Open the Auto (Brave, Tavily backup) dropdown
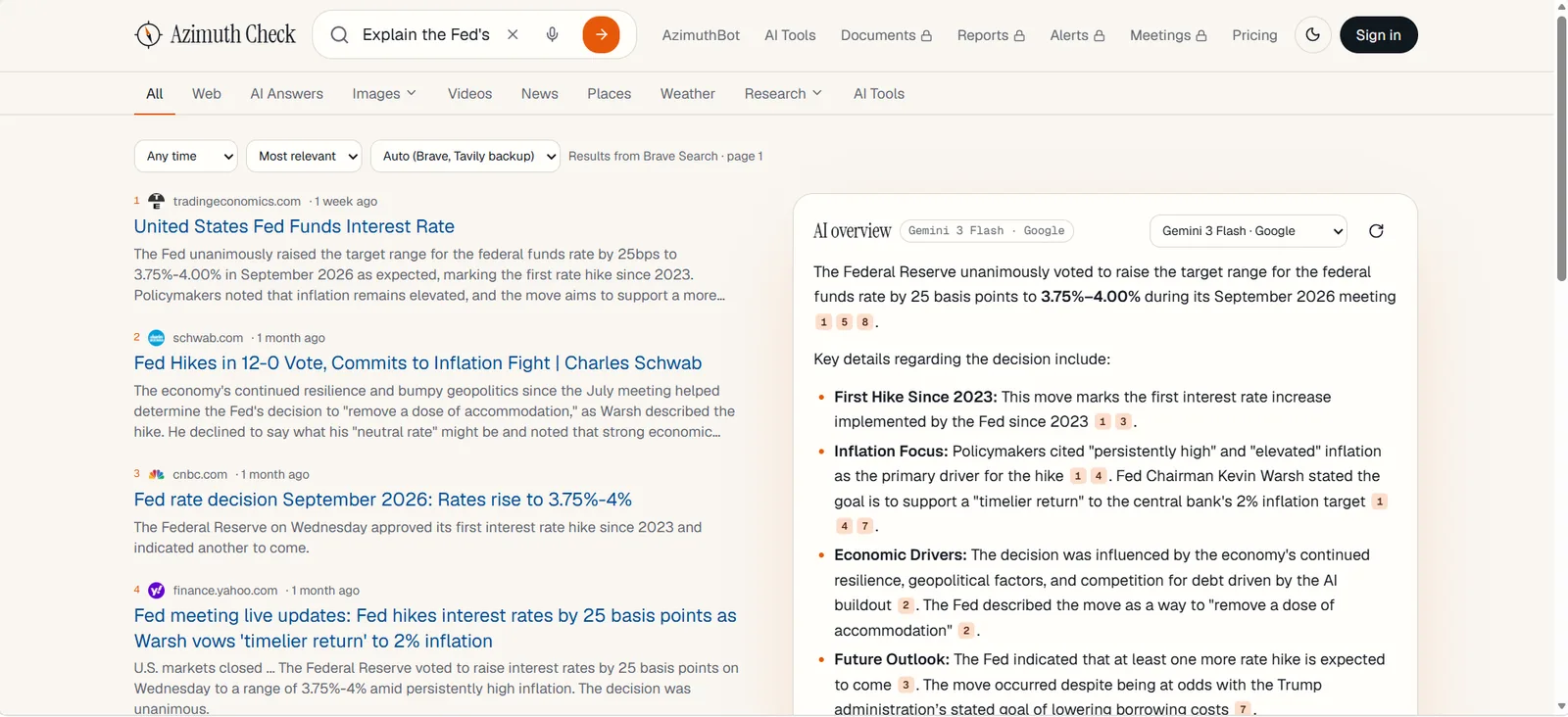Screen dimensions: 1568x717 click(x=465, y=156)
